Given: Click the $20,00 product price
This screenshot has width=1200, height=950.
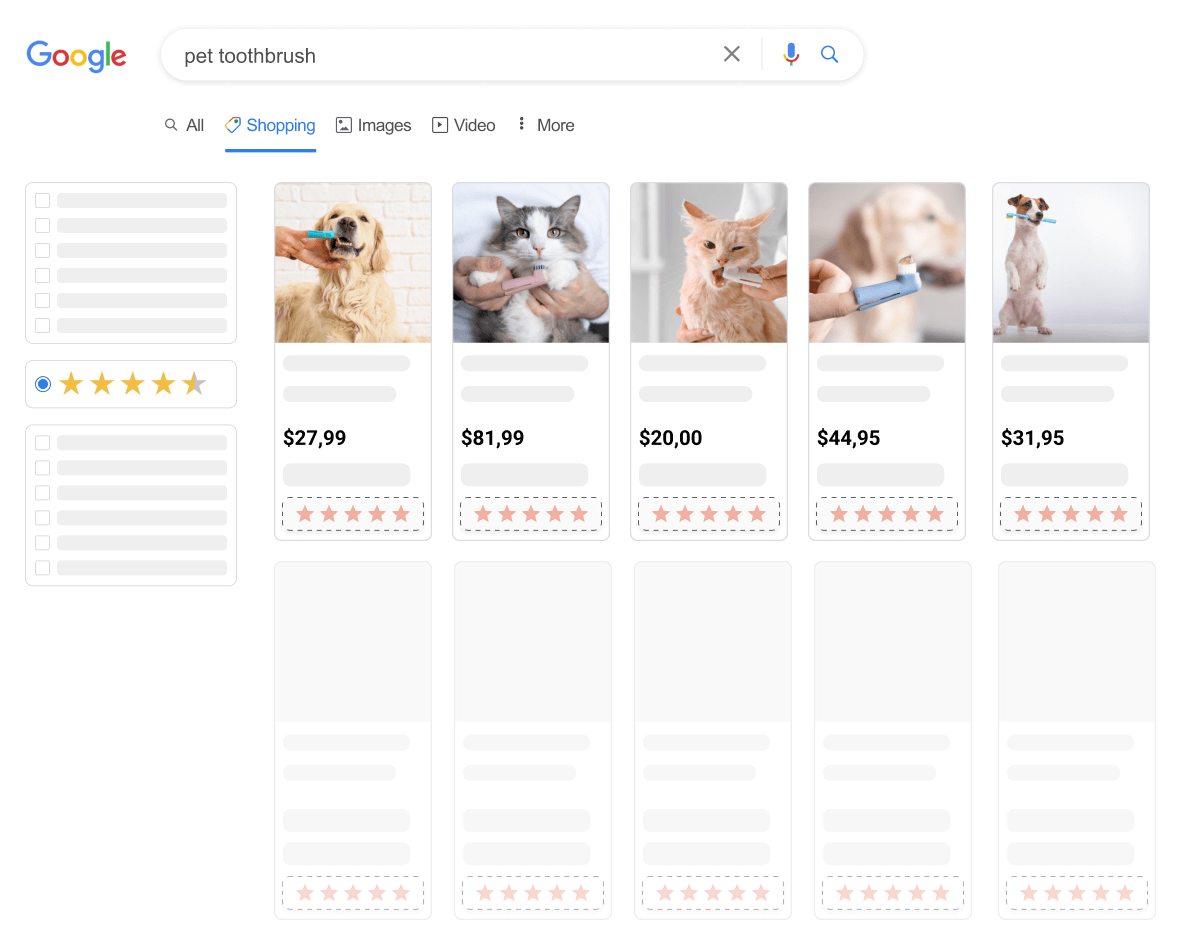Looking at the screenshot, I should [x=671, y=438].
